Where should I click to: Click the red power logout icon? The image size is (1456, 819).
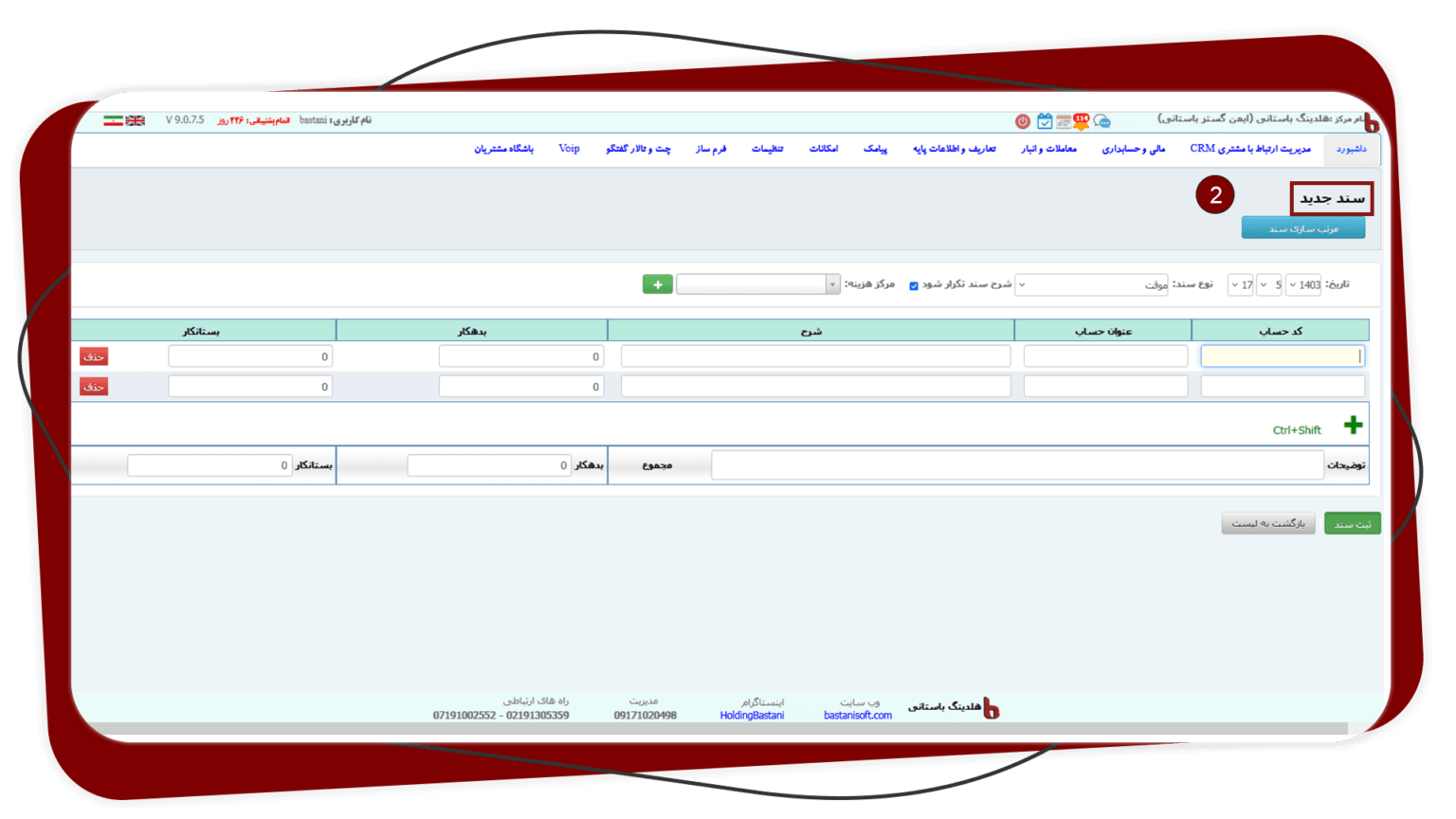[x=1022, y=121]
